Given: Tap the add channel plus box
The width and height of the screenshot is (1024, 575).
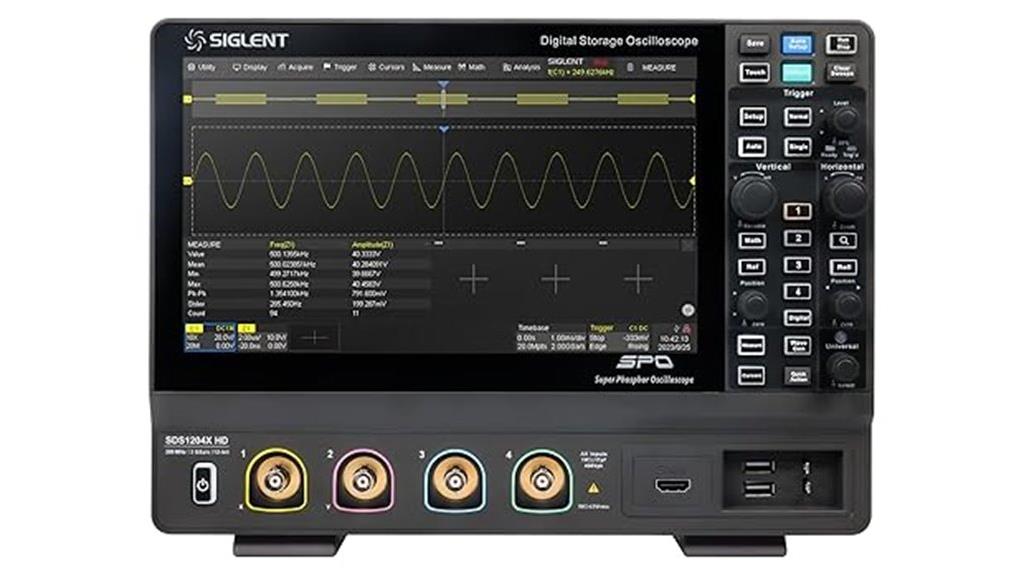Looking at the screenshot, I should pos(314,338).
